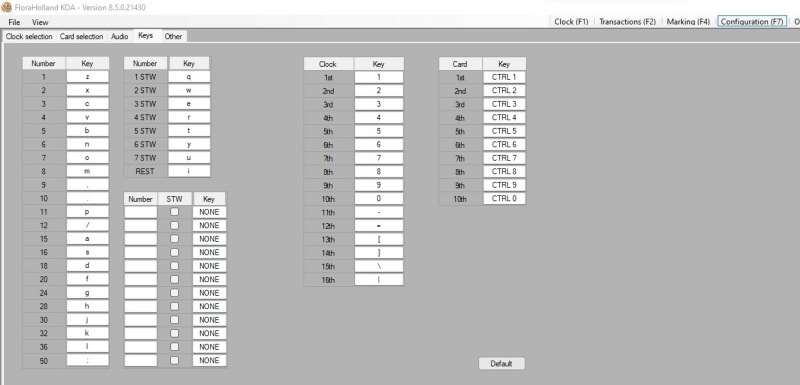800x385 pixels.
Task: Toggle STW checkbox in fourth custom row
Action: [x=174, y=252]
